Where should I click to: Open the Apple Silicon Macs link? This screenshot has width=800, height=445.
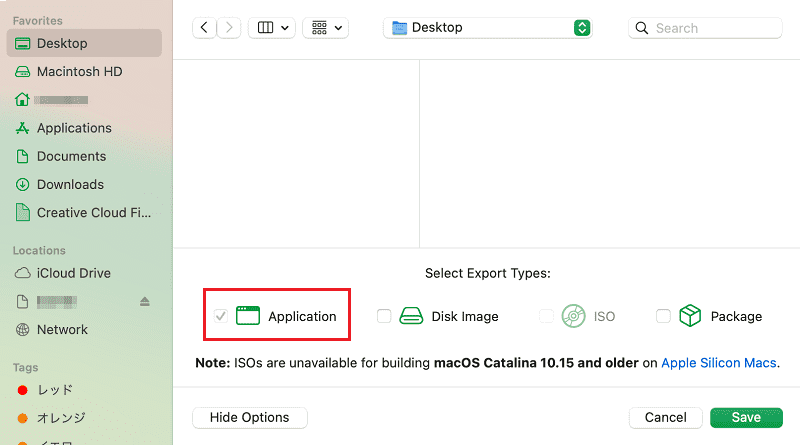click(x=719, y=363)
